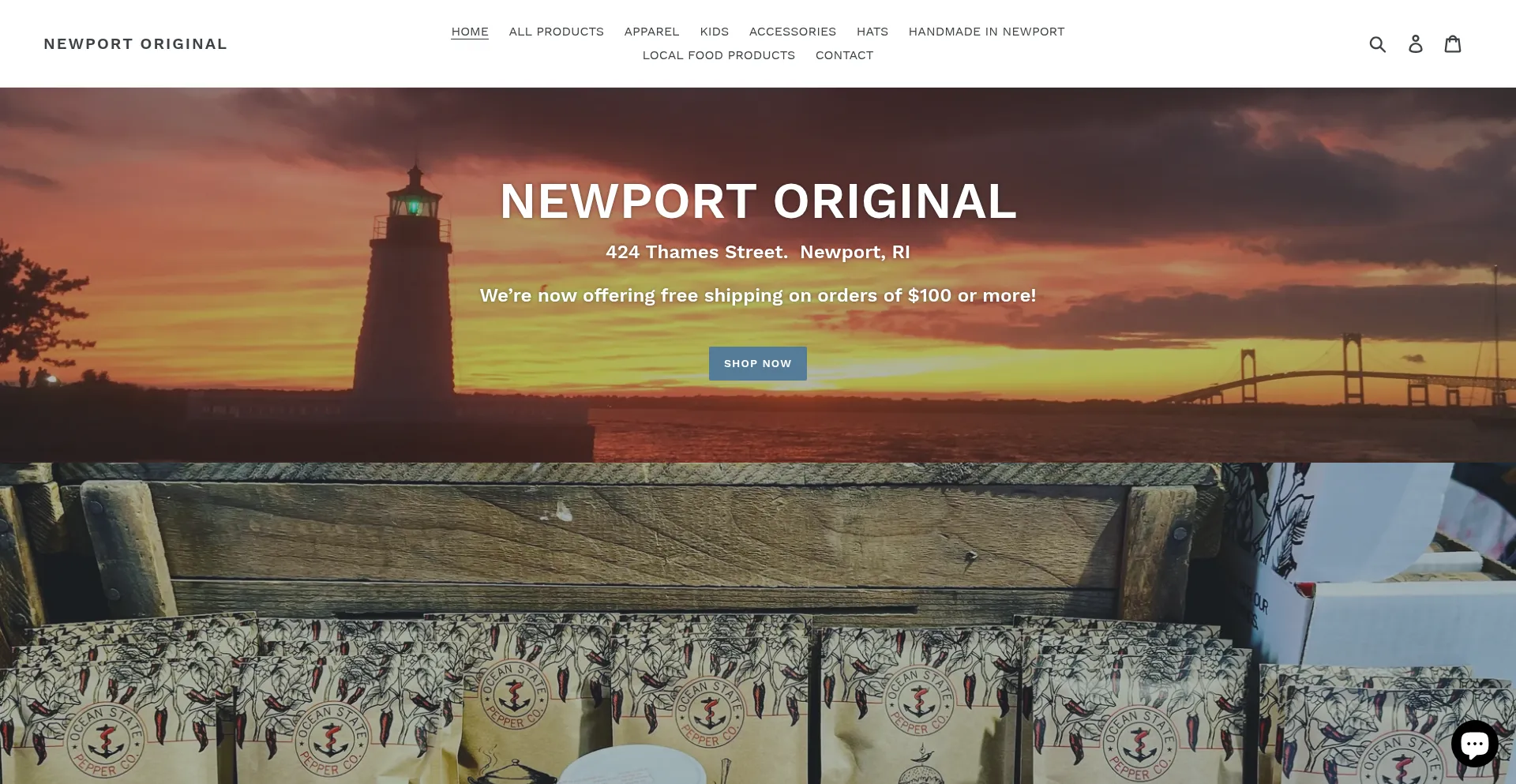This screenshot has height=784, width=1516.
Task: Open the search magnifier icon
Action: point(1377,44)
